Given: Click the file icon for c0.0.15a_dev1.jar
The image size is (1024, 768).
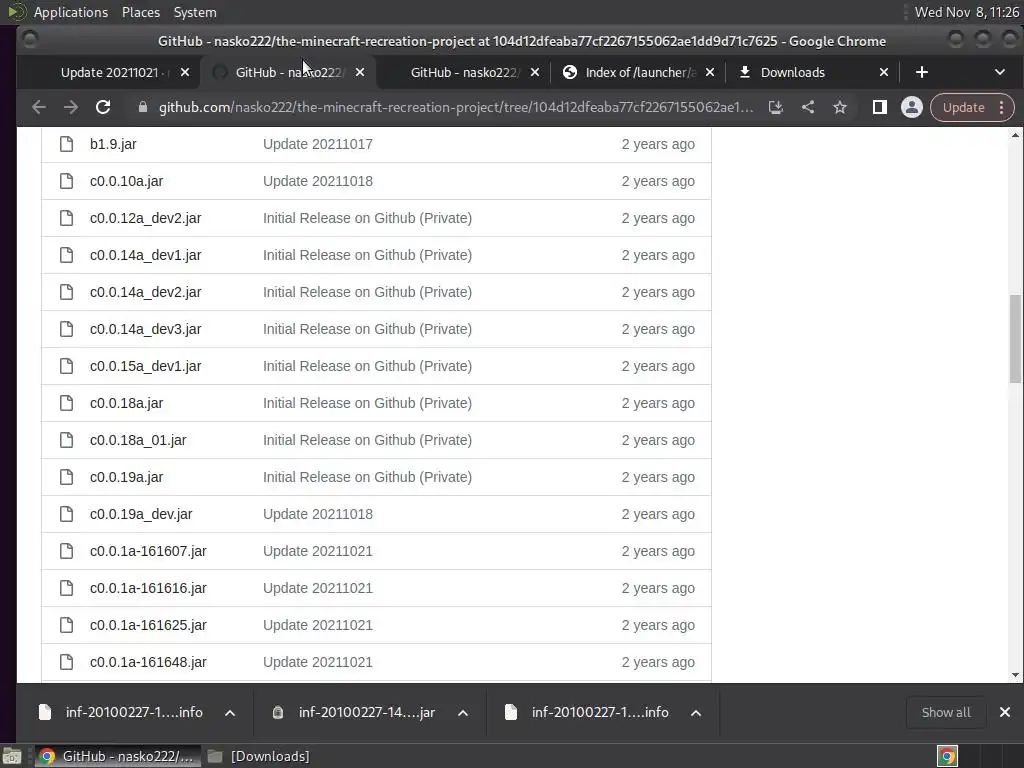Looking at the screenshot, I should pos(67,366).
